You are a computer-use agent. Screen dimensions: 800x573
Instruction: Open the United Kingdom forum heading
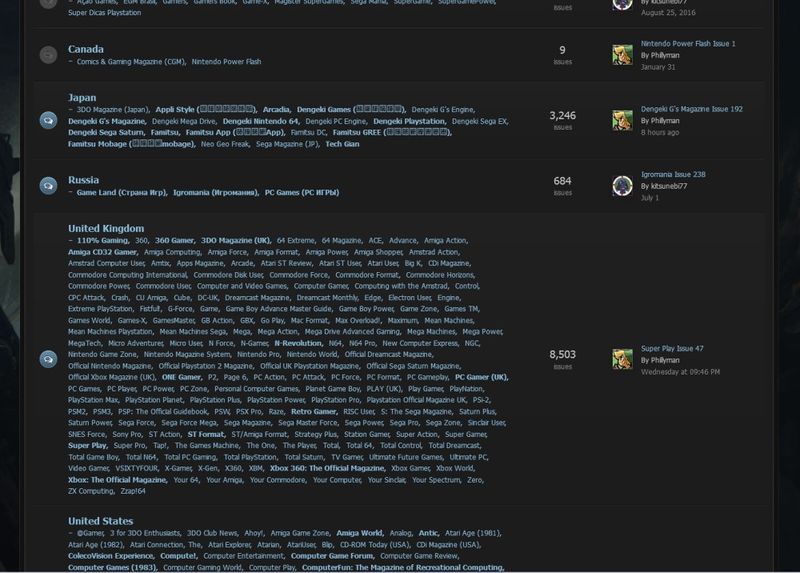click(x=106, y=228)
